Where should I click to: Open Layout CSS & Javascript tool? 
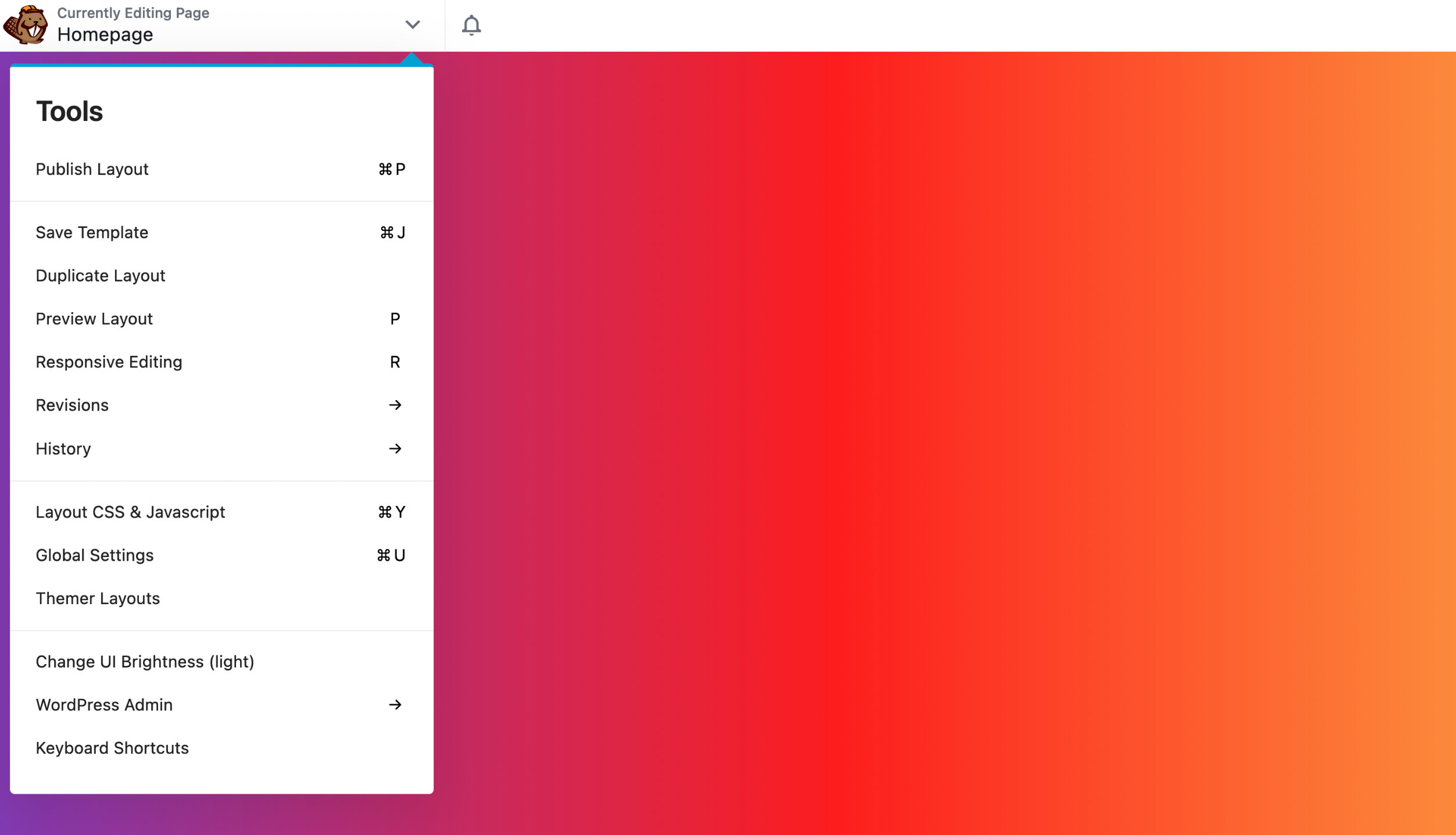tap(130, 511)
